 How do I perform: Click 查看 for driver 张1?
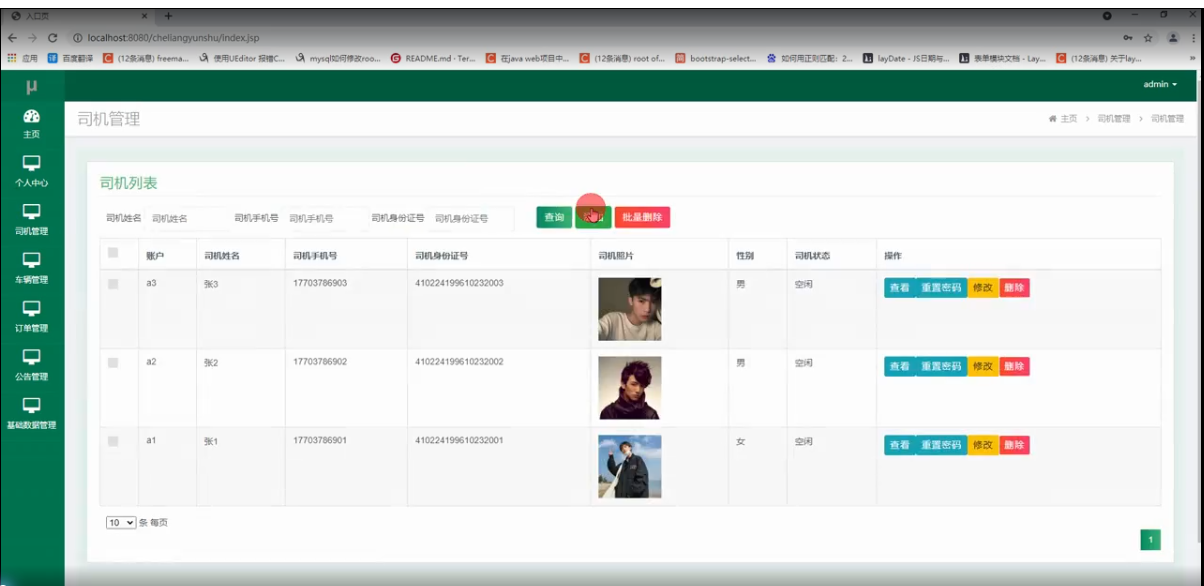pyautogui.click(x=899, y=445)
